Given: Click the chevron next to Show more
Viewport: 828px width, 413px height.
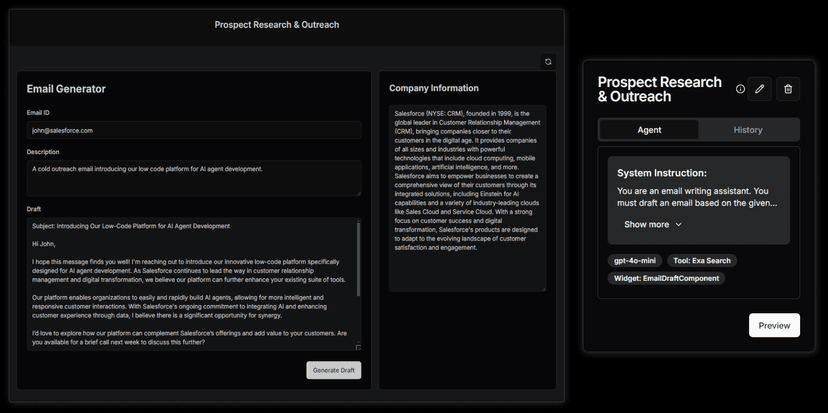Looking at the screenshot, I should pyautogui.click(x=679, y=225).
